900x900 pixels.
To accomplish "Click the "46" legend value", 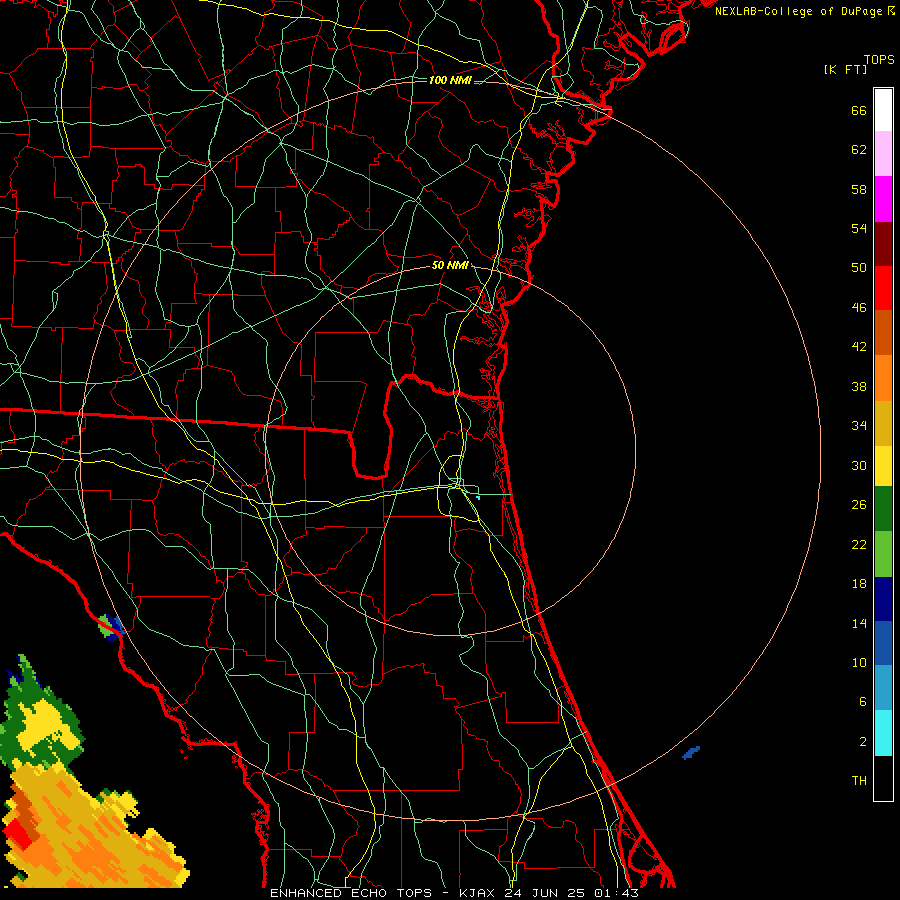I will coord(859,308).
